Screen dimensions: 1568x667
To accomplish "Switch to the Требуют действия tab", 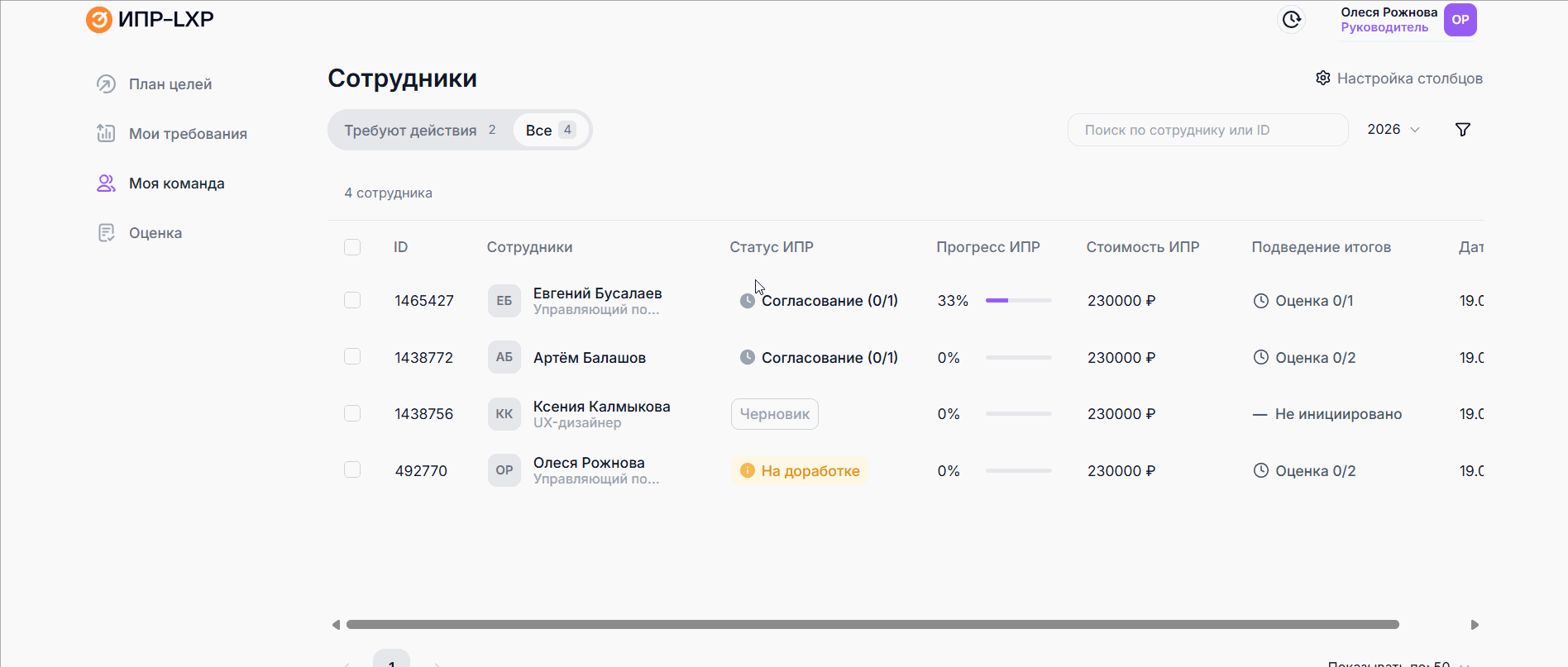I will 419,131.
